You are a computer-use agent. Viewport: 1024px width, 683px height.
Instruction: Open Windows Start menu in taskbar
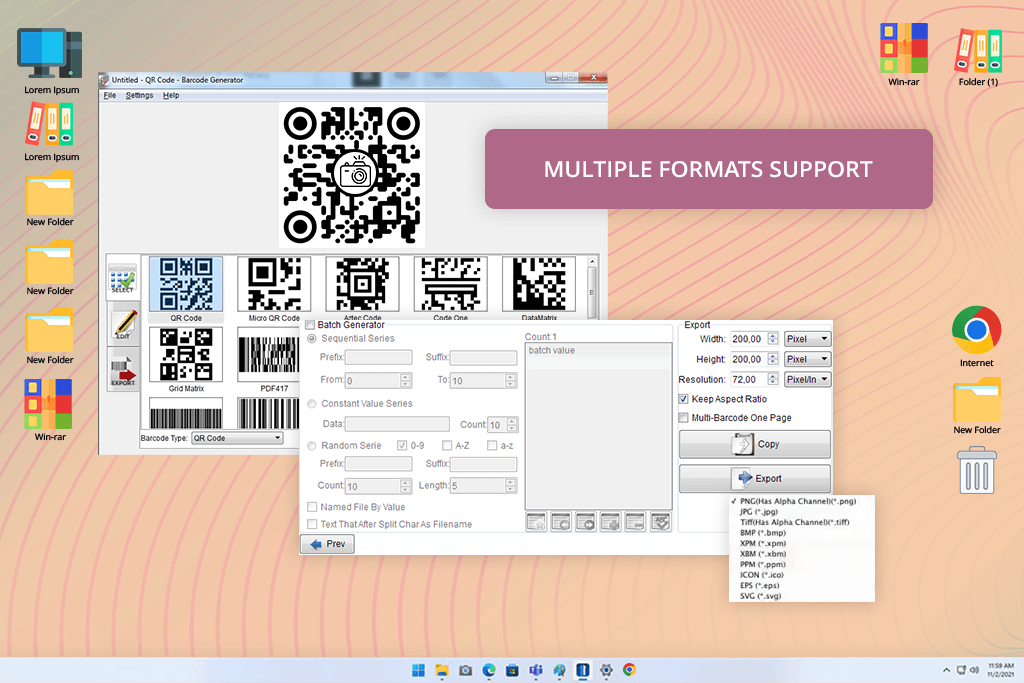point(419,670)
